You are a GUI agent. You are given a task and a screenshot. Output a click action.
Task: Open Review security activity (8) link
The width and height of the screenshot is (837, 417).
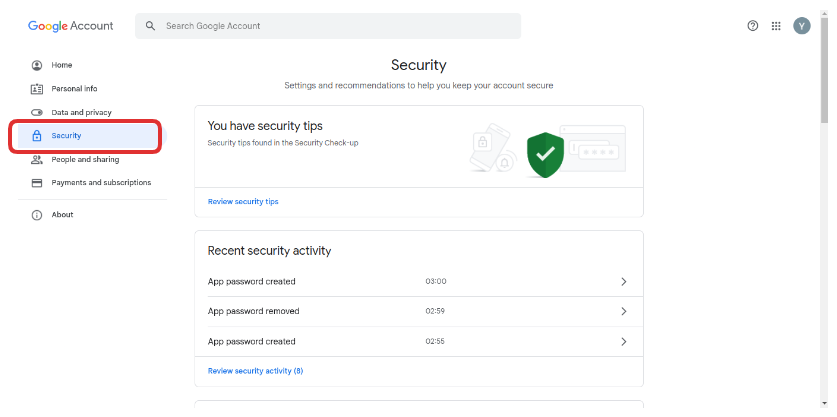255,371
